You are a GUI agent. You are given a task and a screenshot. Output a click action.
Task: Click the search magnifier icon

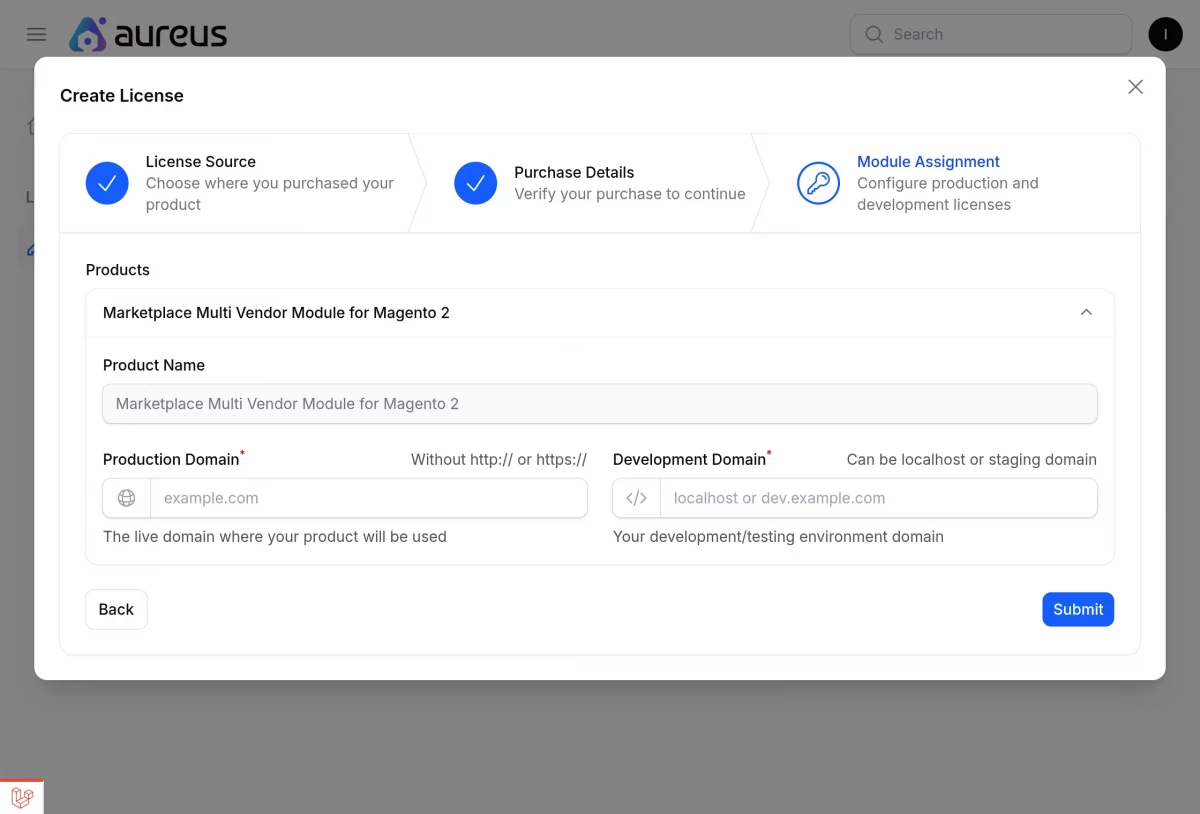click(x=874, y=34)
